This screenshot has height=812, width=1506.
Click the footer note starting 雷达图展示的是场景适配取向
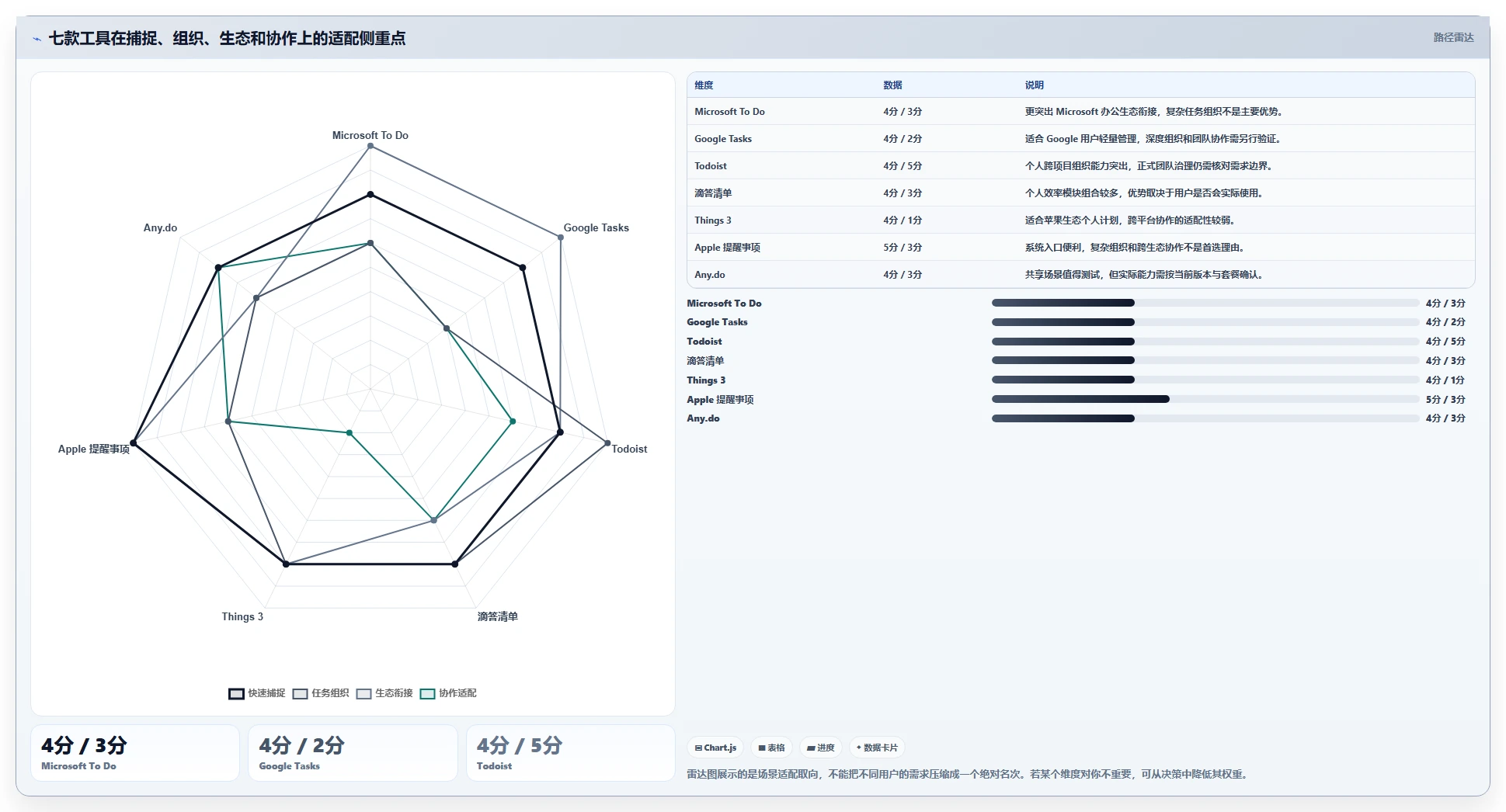(x=969, y=774)
